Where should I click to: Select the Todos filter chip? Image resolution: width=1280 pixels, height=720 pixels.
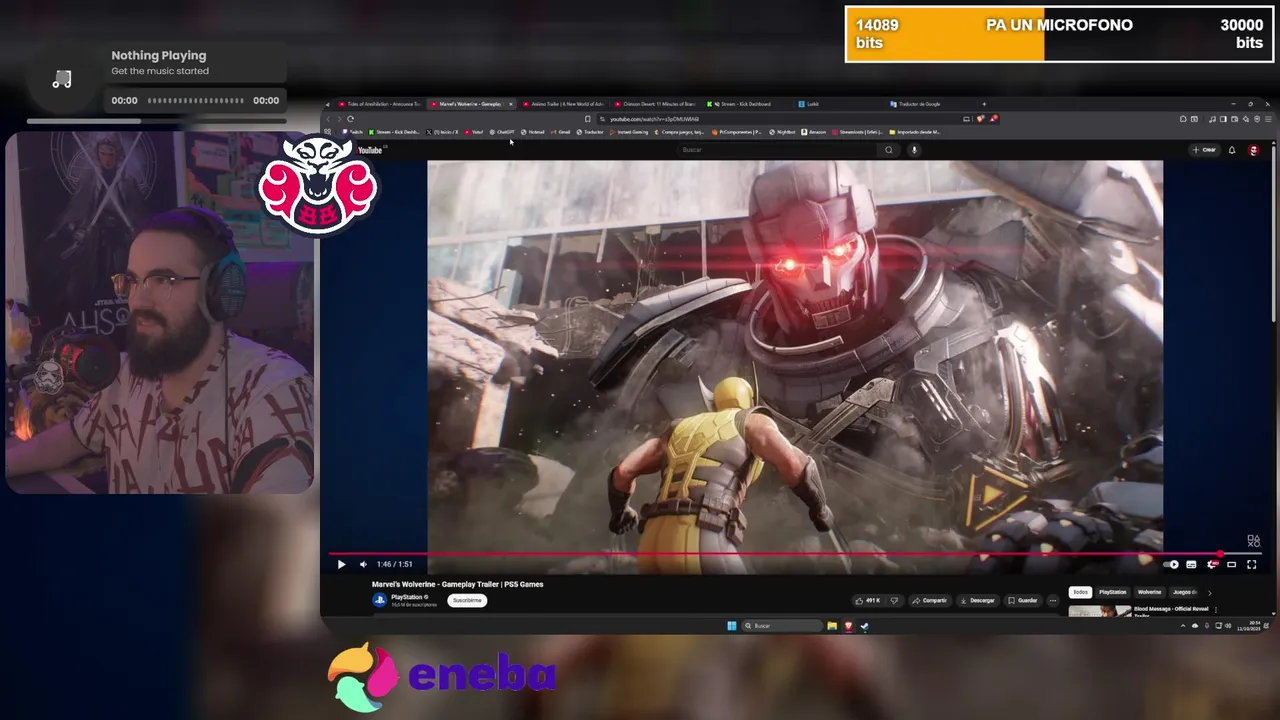pos(1080,592)
